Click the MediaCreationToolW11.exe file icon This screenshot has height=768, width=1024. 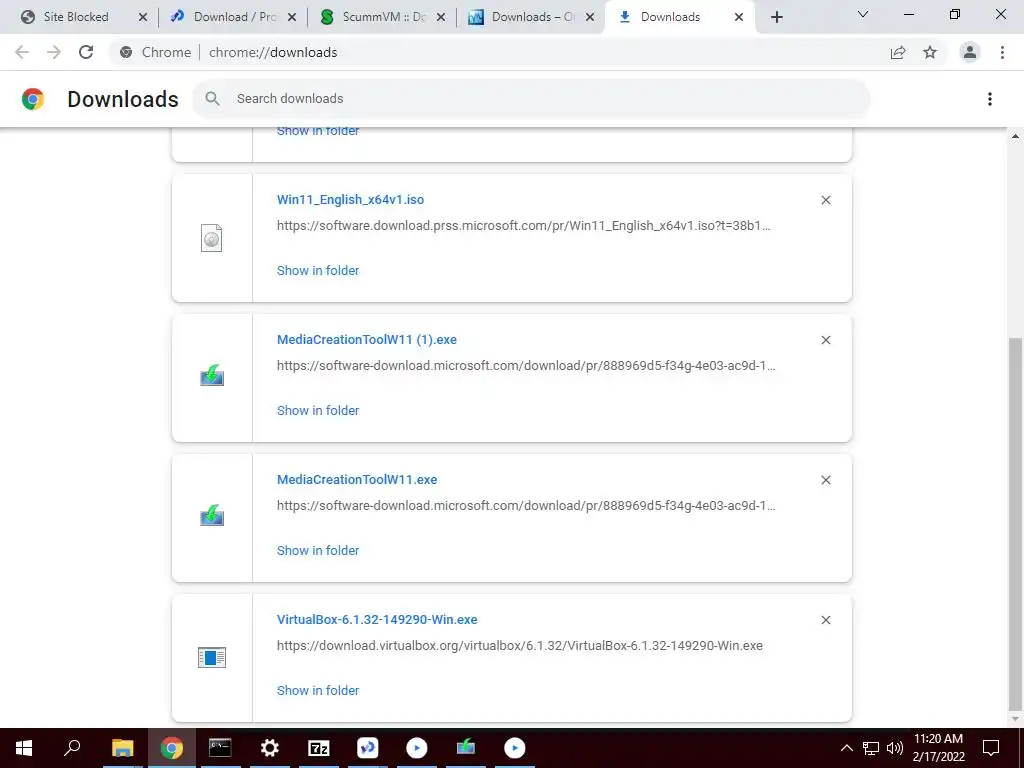point(212,515)
